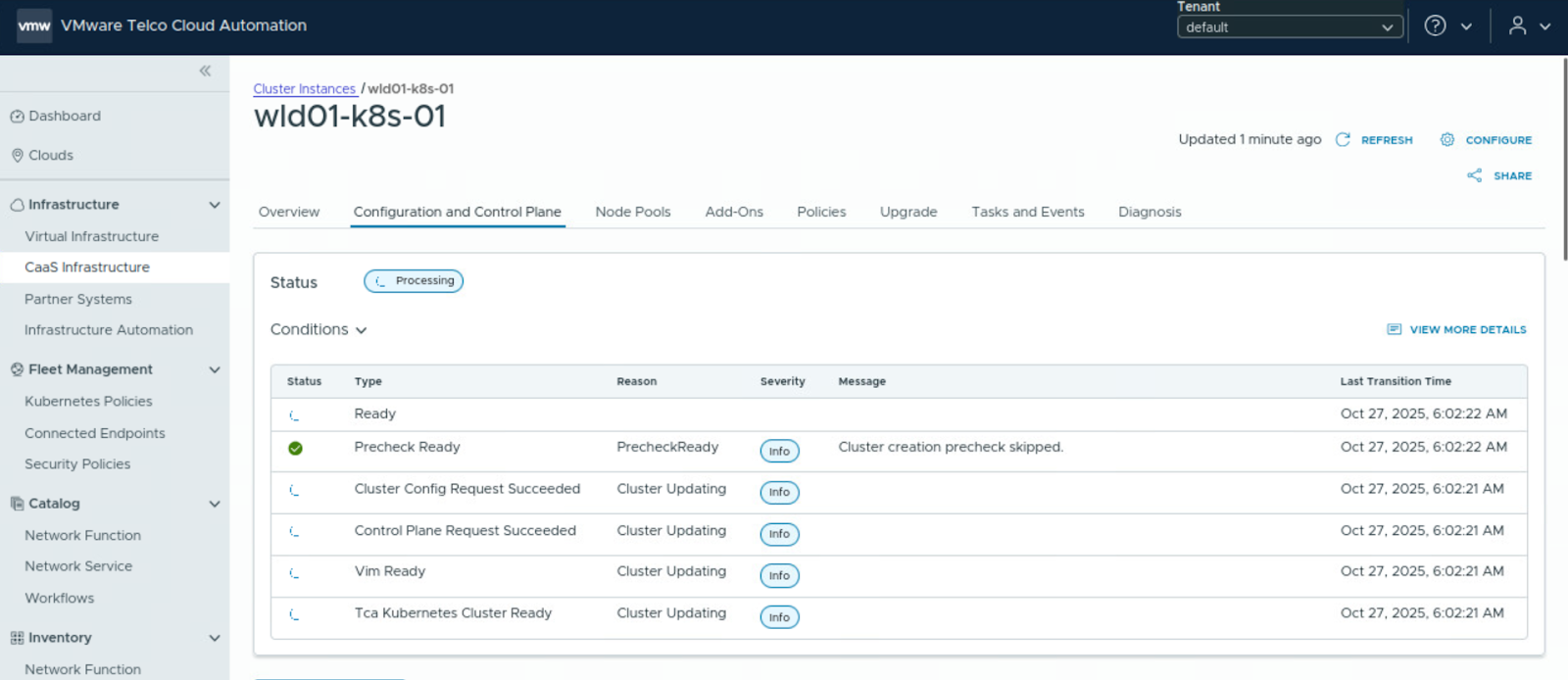Collapse the left sidebar with double-chevron icon
1568x680 pixels.
click(205, 71)
